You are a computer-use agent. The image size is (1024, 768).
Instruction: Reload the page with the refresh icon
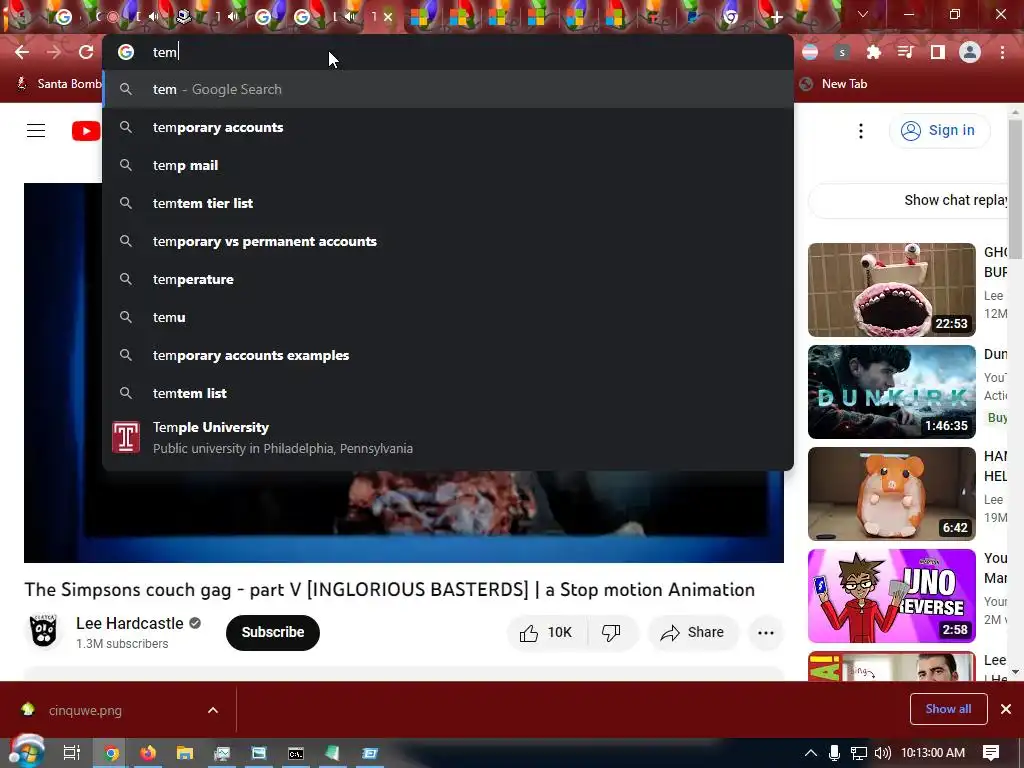(86, 52)
